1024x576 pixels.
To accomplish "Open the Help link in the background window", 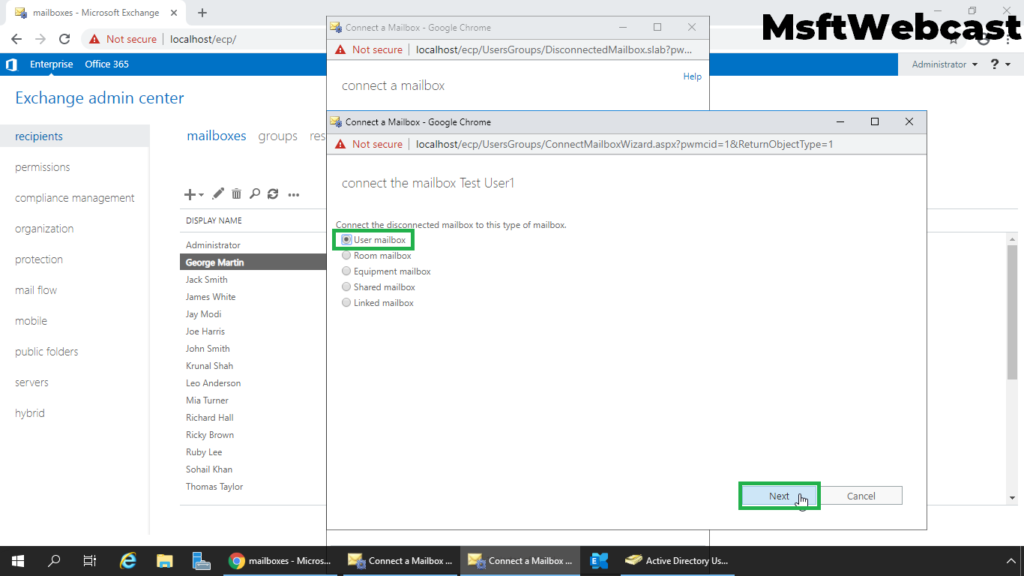I will click(x=692, y=76).
